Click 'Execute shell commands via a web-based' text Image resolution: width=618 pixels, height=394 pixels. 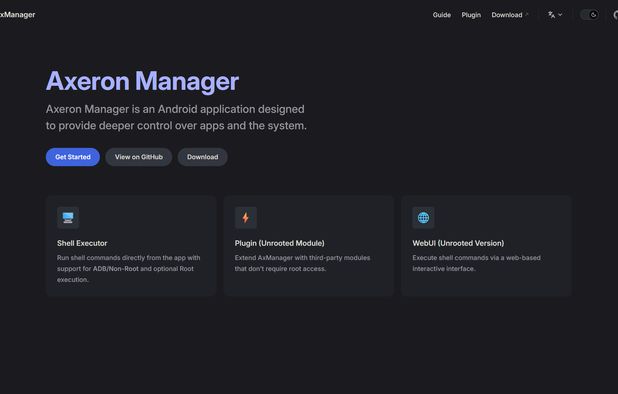point(477,258)
